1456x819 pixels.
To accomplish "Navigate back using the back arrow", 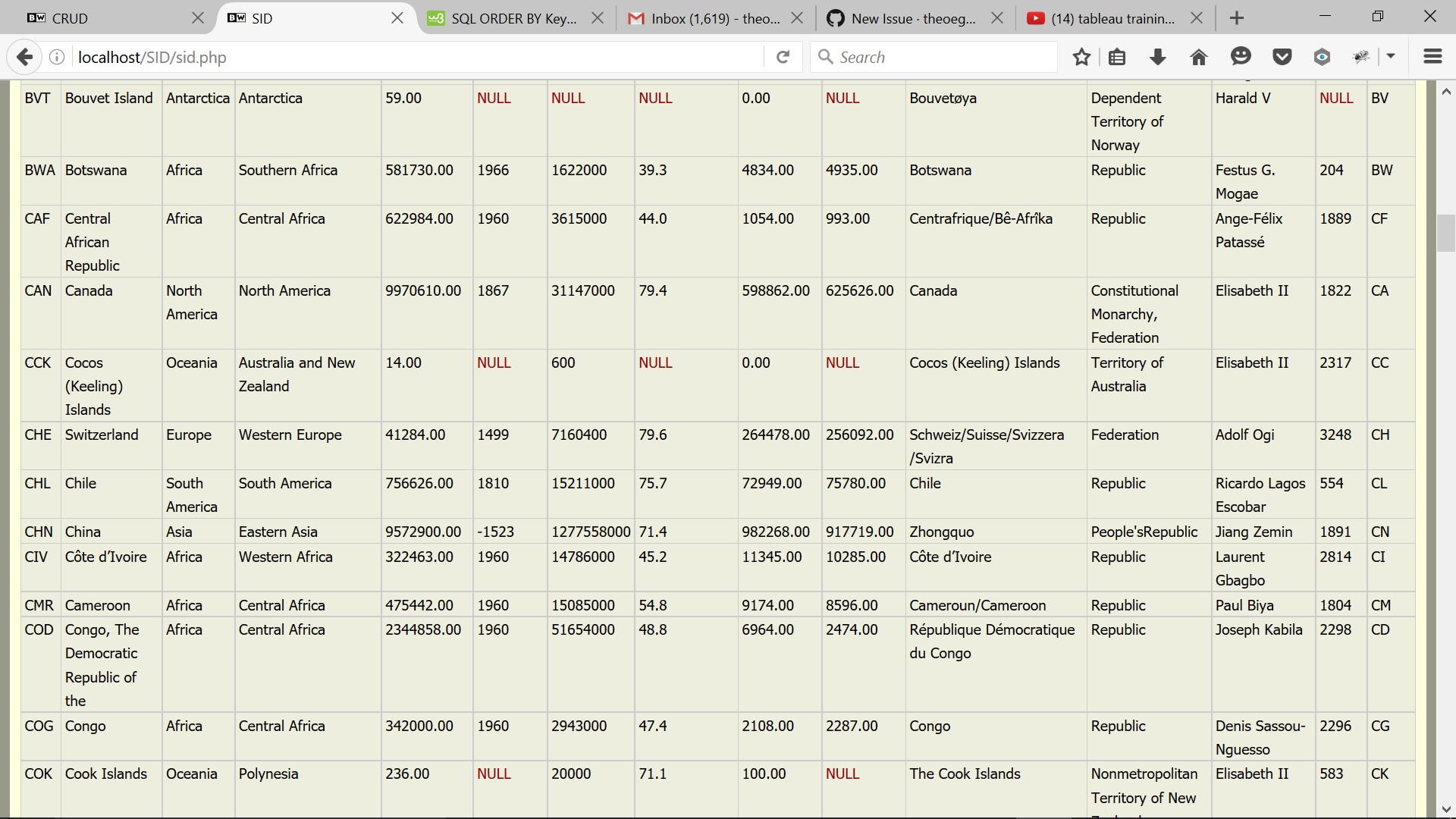I will tap(25, 57).
